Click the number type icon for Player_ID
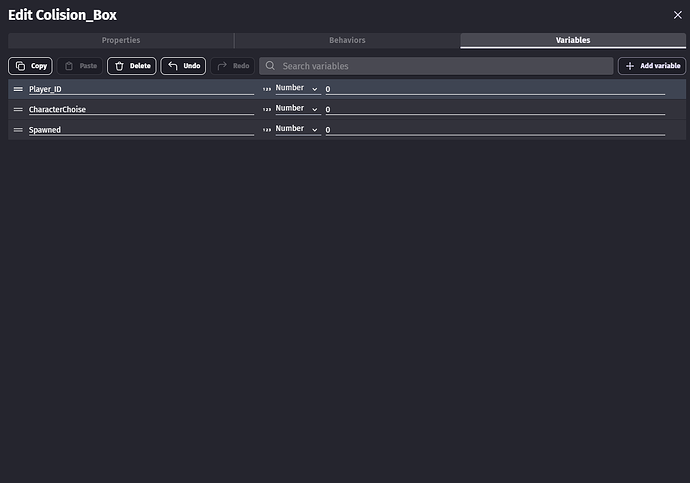Screen dimensions: 690x483 [267, 89]
